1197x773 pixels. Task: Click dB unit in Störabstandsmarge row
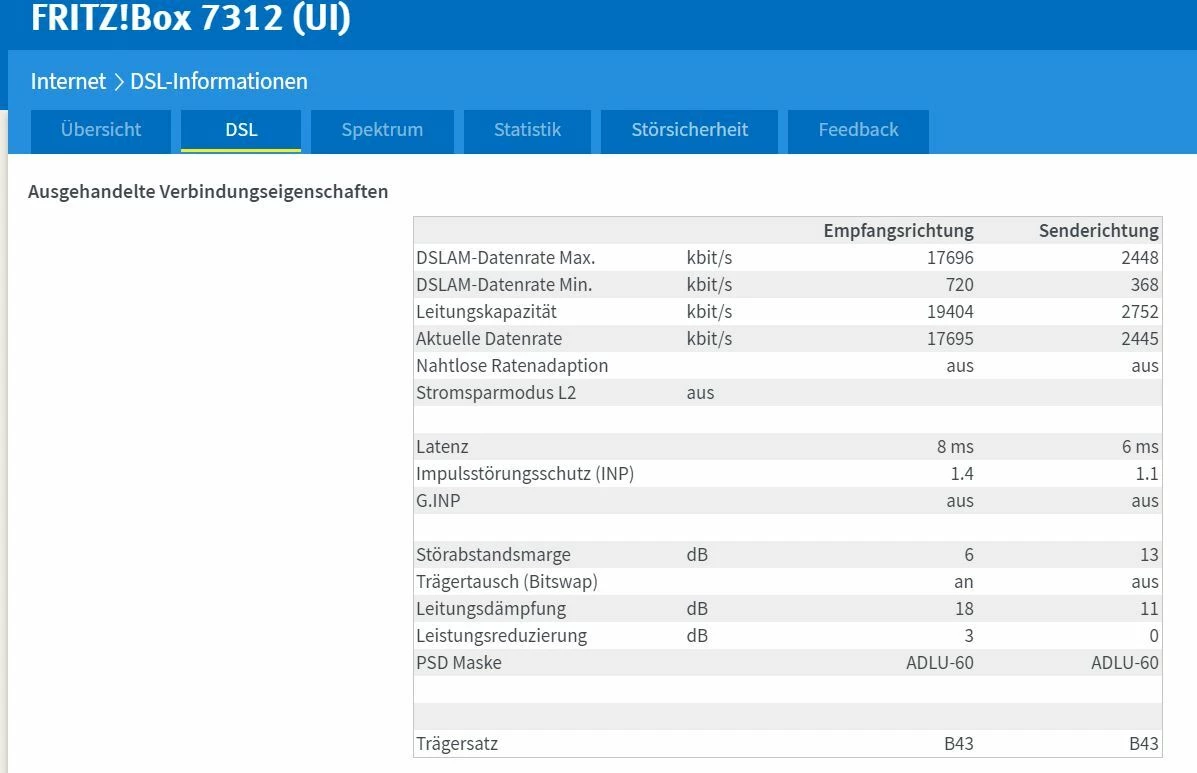pyautogui.click(x=697, y=555)
